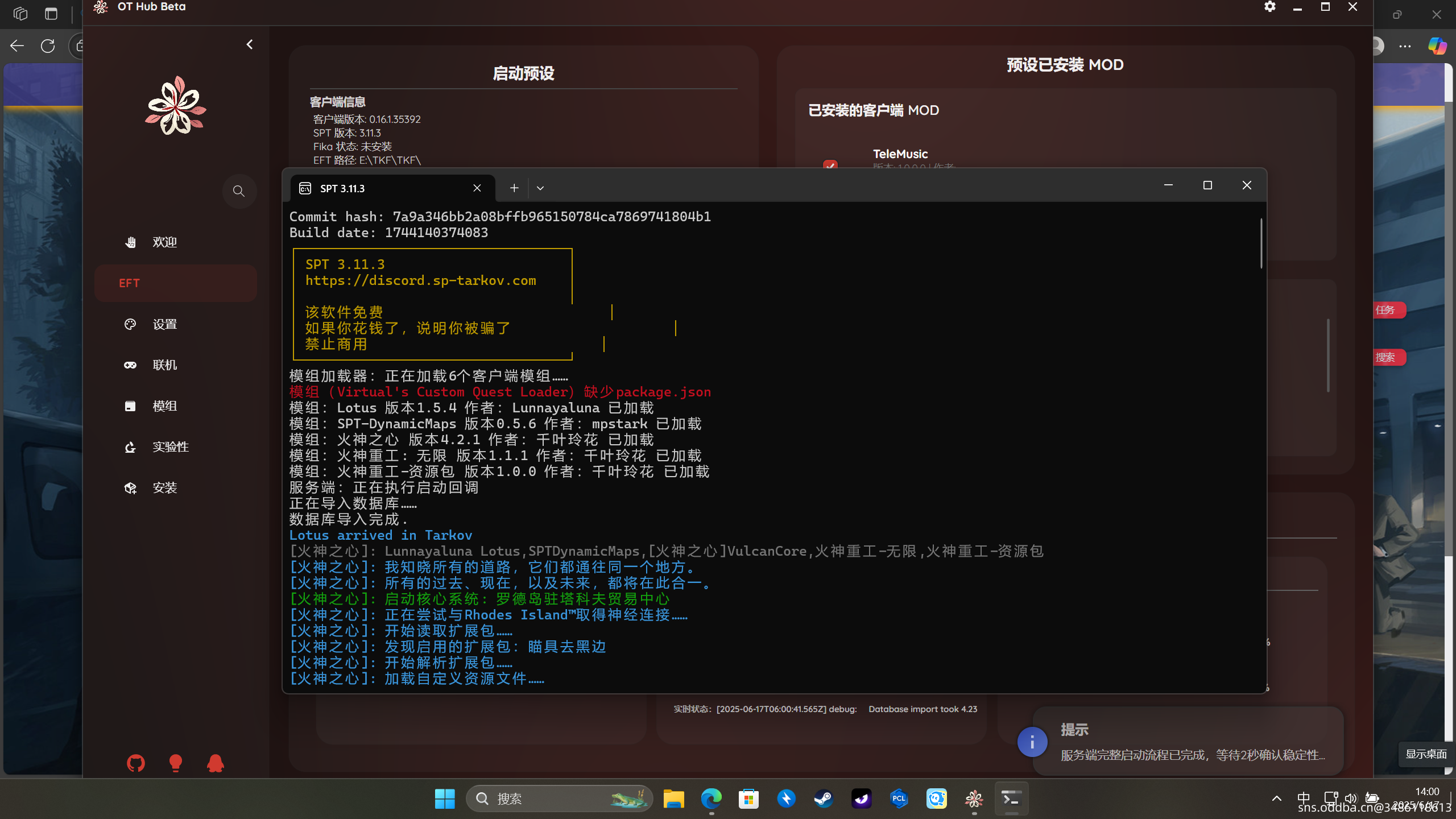Open 安装 install page
The width and height of the screenshot is (1456, 819).
(x=175, y=488)
